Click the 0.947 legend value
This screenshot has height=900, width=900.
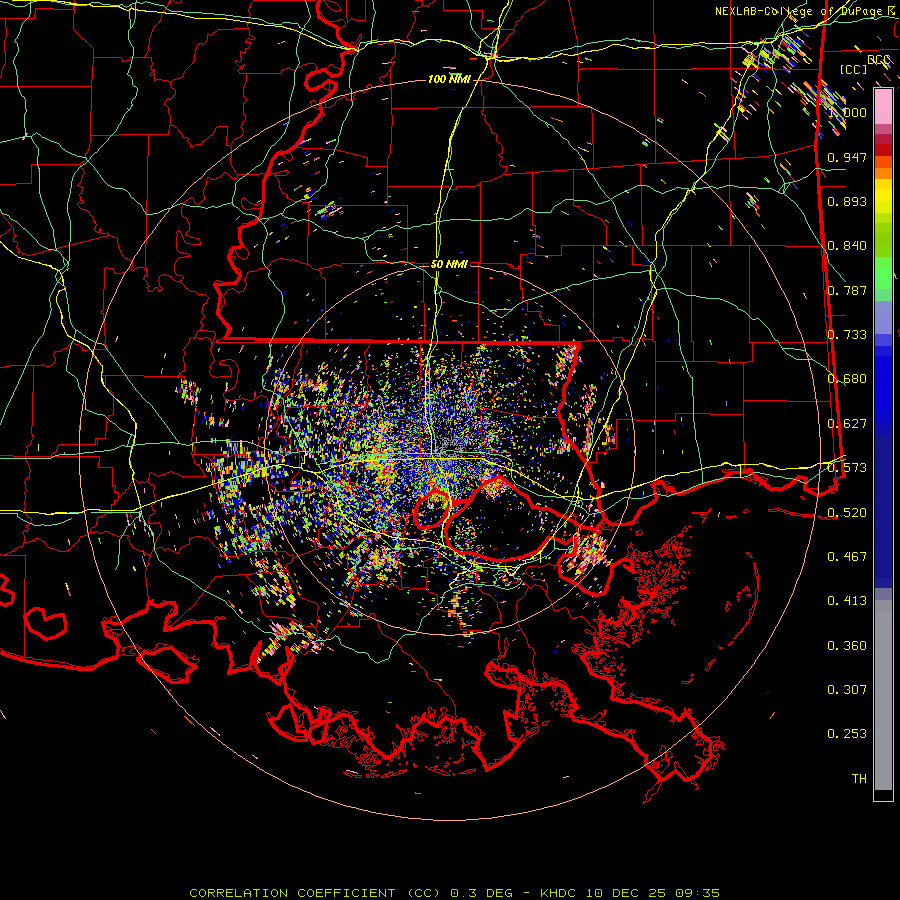click(x=847, y=157)
